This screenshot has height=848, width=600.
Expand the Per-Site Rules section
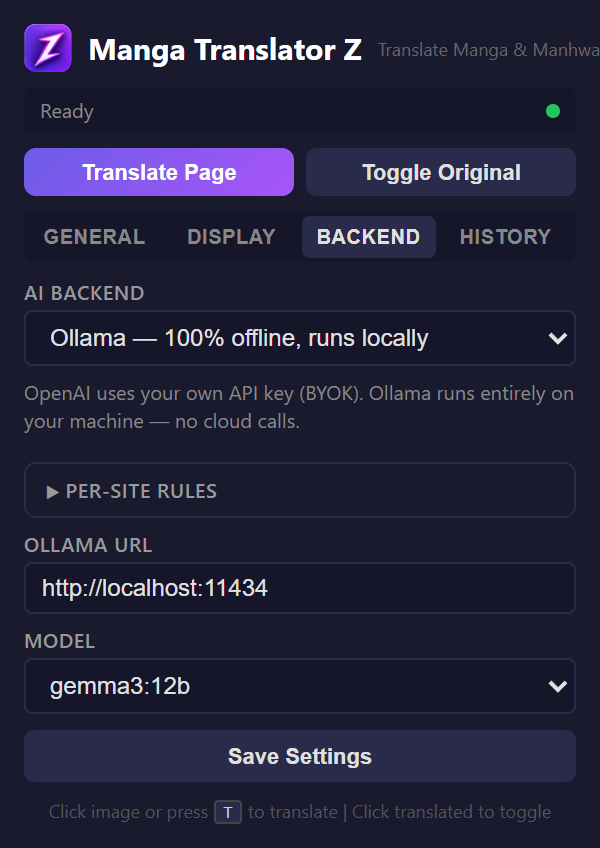pyautogui.click(x=300, y=490)
